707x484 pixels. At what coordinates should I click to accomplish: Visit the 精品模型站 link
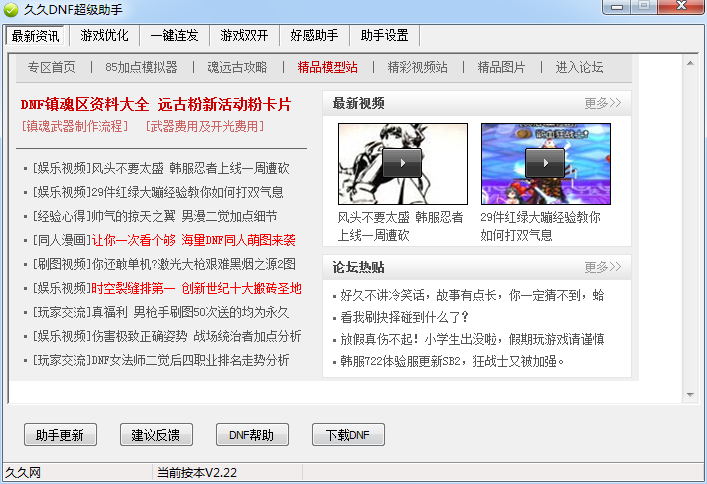point(328,68)
